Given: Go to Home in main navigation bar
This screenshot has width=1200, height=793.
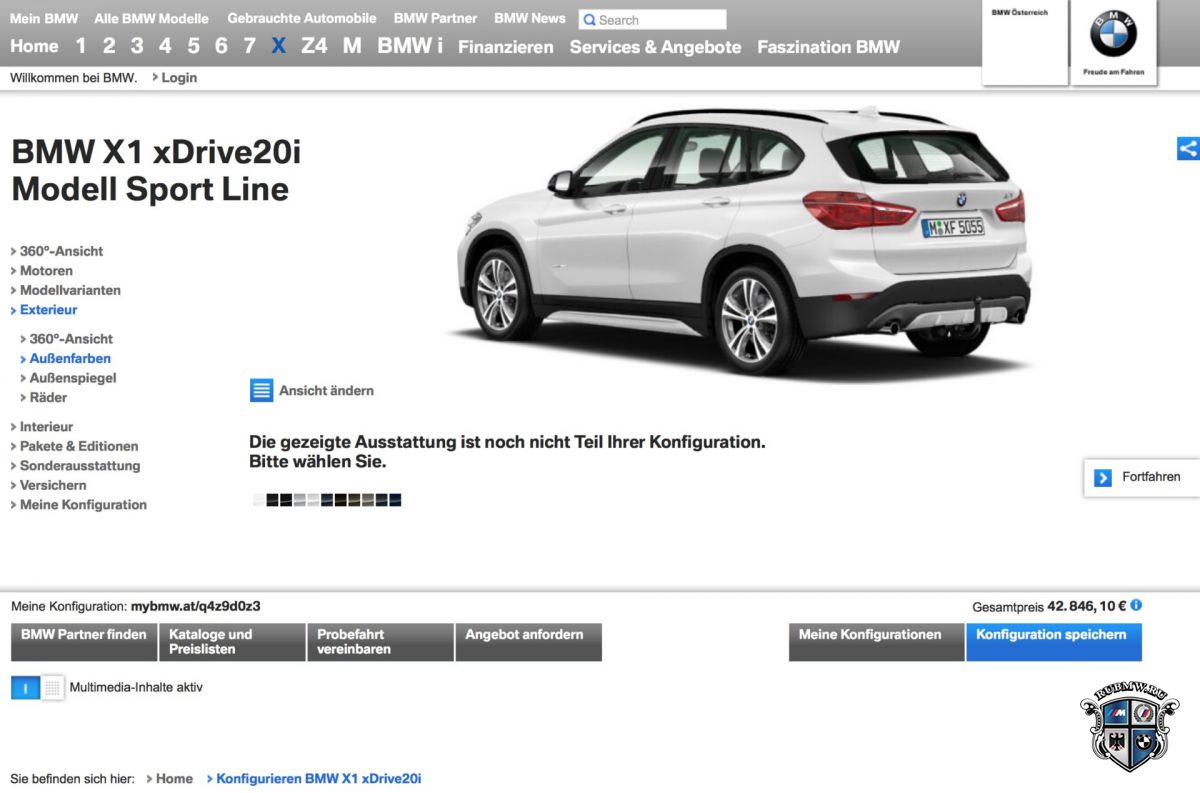Looking at the screenshot, I should tap(34, 46).
